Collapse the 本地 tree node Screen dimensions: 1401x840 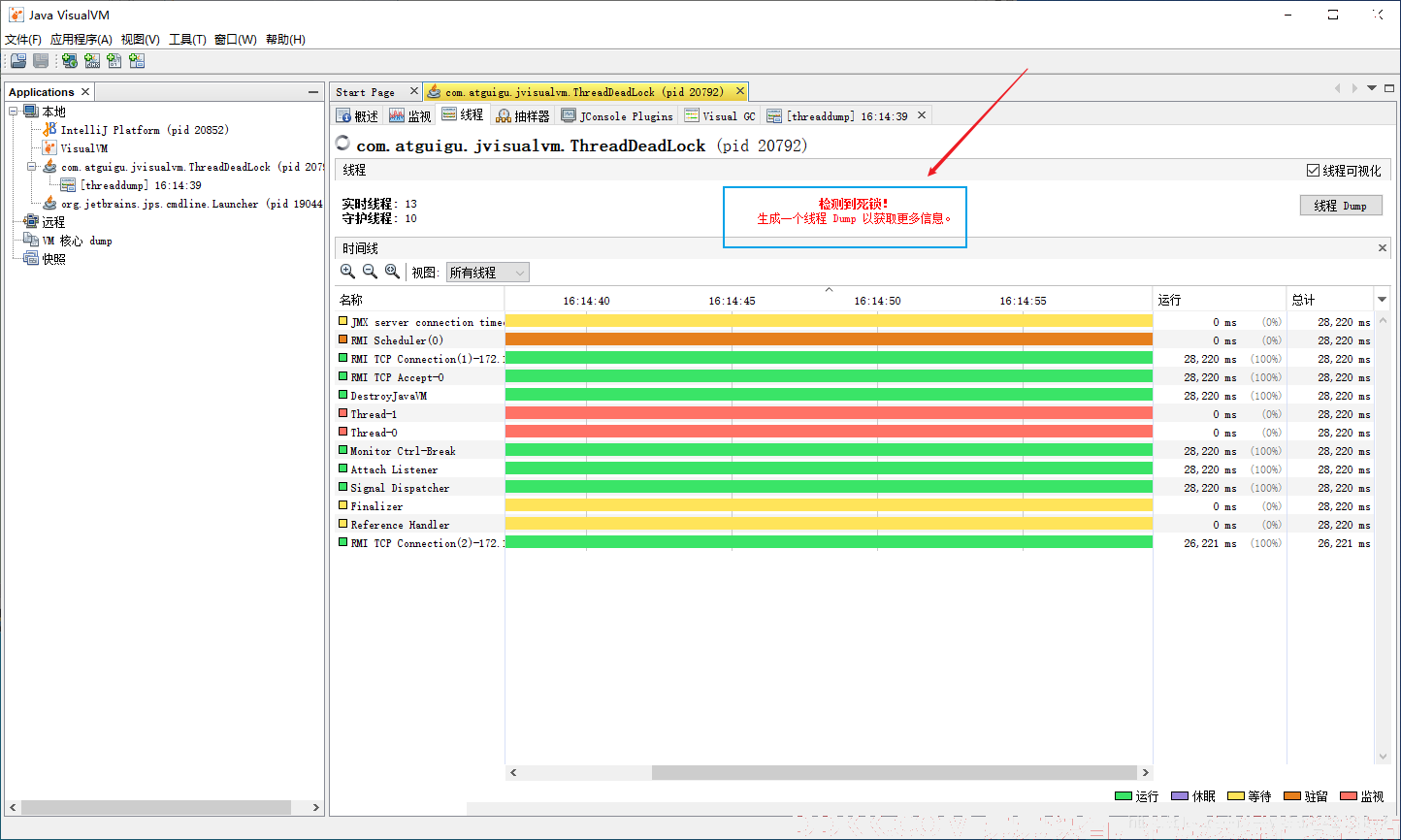coord(14,112)
